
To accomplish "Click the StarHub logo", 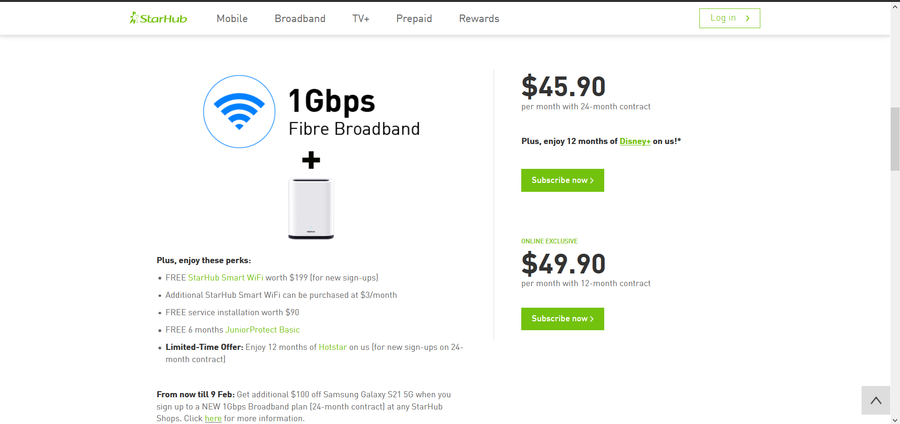I will tap(158, 18).
